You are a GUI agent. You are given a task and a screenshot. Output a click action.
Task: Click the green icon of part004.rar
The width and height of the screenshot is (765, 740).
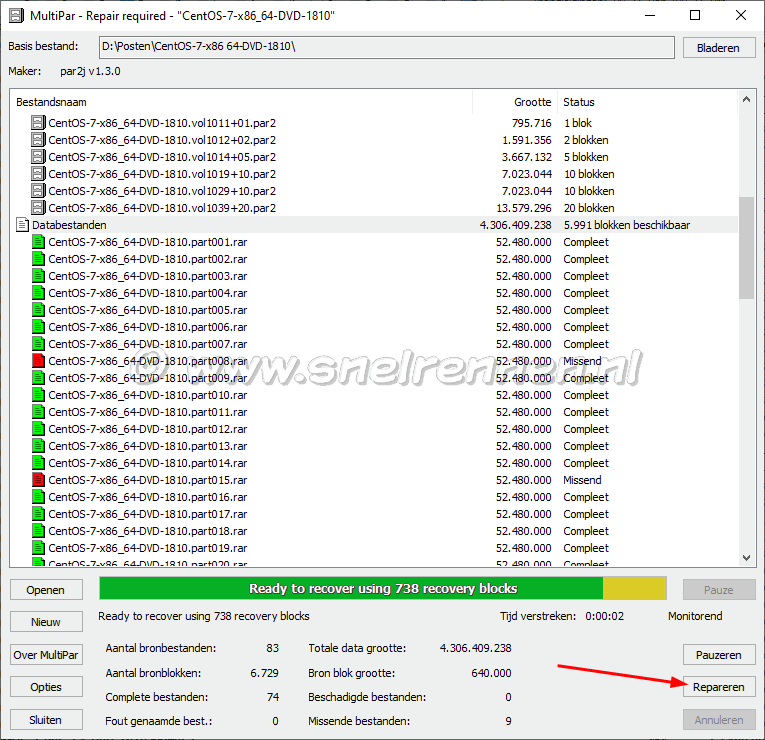39,293
